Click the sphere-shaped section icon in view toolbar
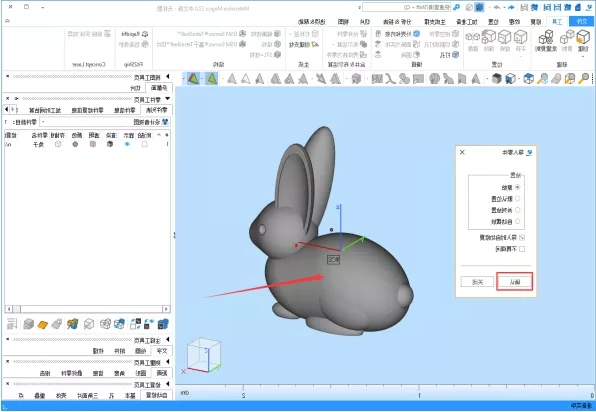 tap(434, 79)
